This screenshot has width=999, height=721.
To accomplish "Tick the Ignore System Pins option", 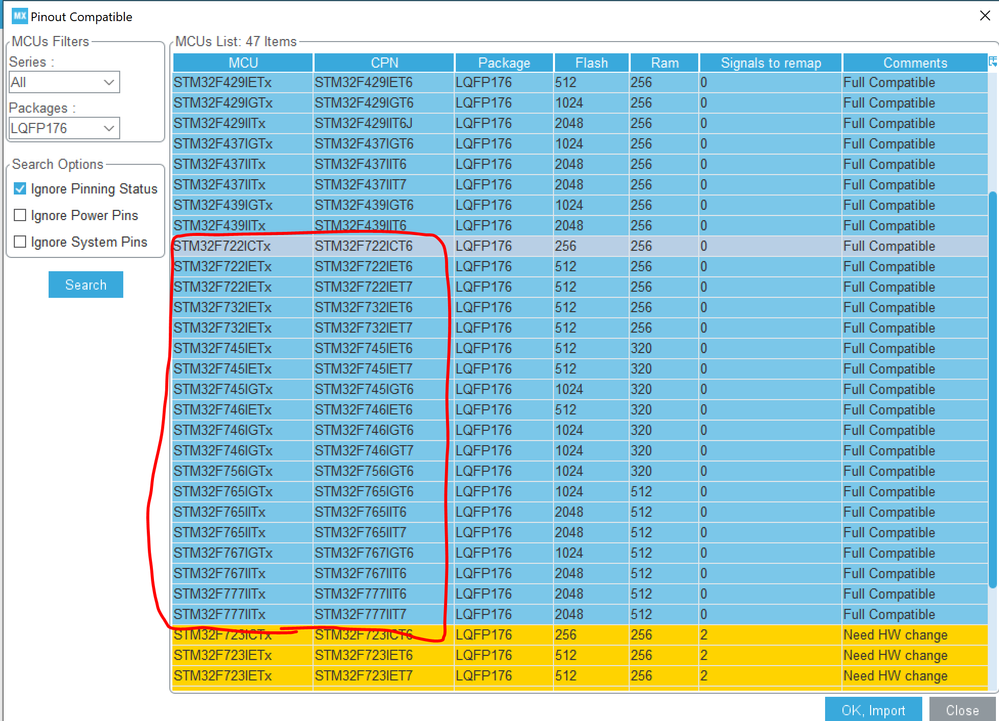I will coord(20,242).
